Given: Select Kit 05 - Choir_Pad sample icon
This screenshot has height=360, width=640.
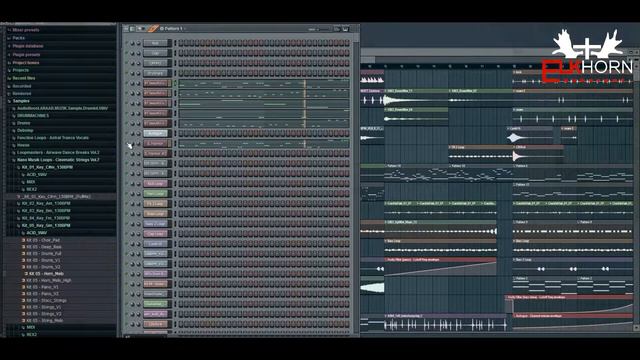Looking at the screenshot, I should tap(23, 240).
